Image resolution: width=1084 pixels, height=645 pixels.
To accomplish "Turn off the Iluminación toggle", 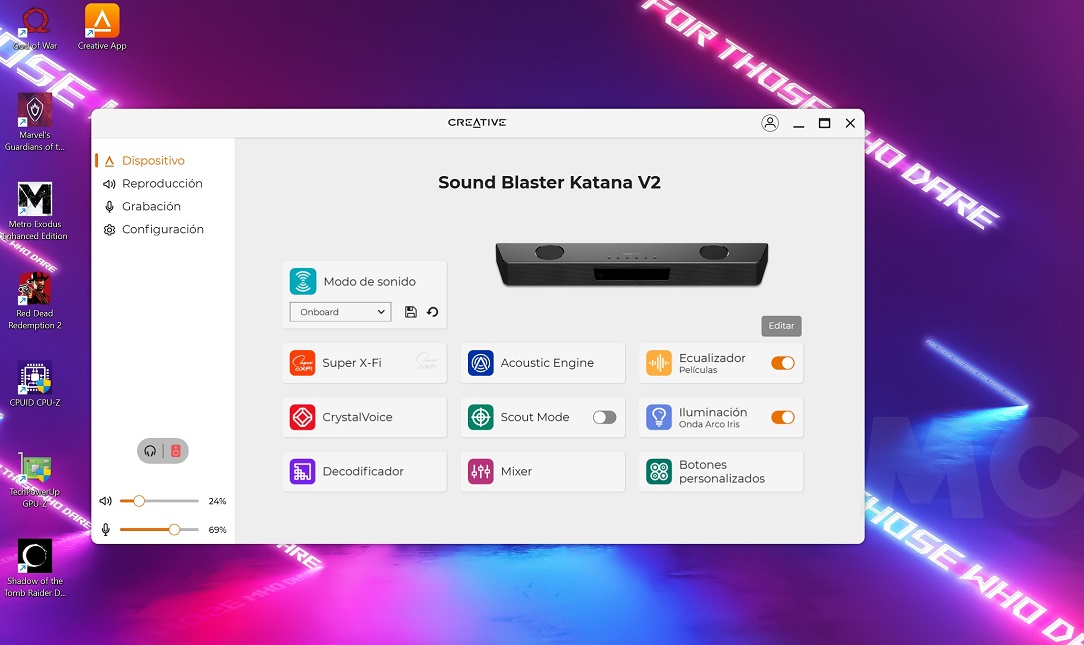I will (x=782, y=417).
